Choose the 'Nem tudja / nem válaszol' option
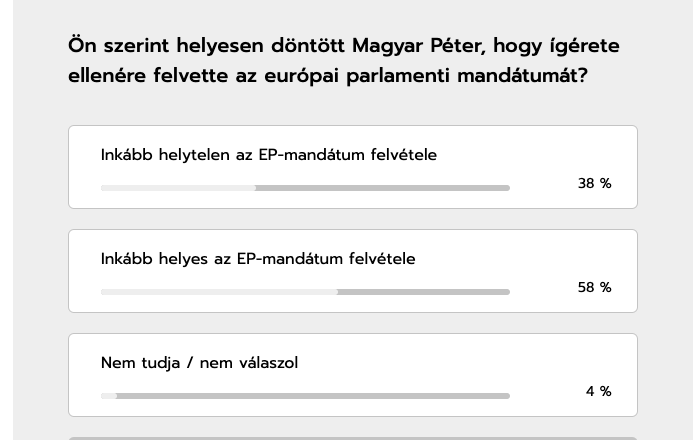 353,375
